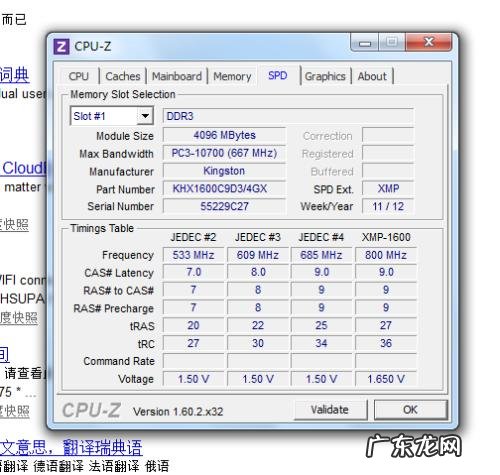Click the OK button
This screenshot has width=500, height=475.
pyautogui.click(x=410, y=409)
